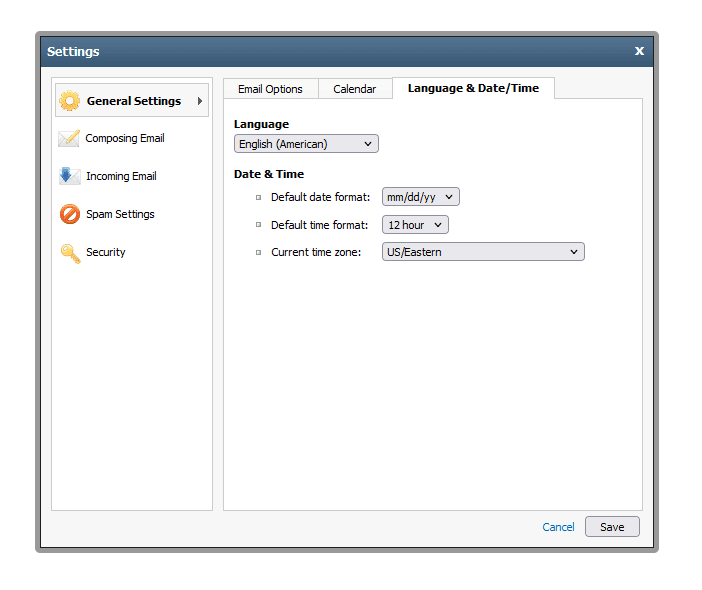Expand the default date format dropdown

click(x=421, y=197)
